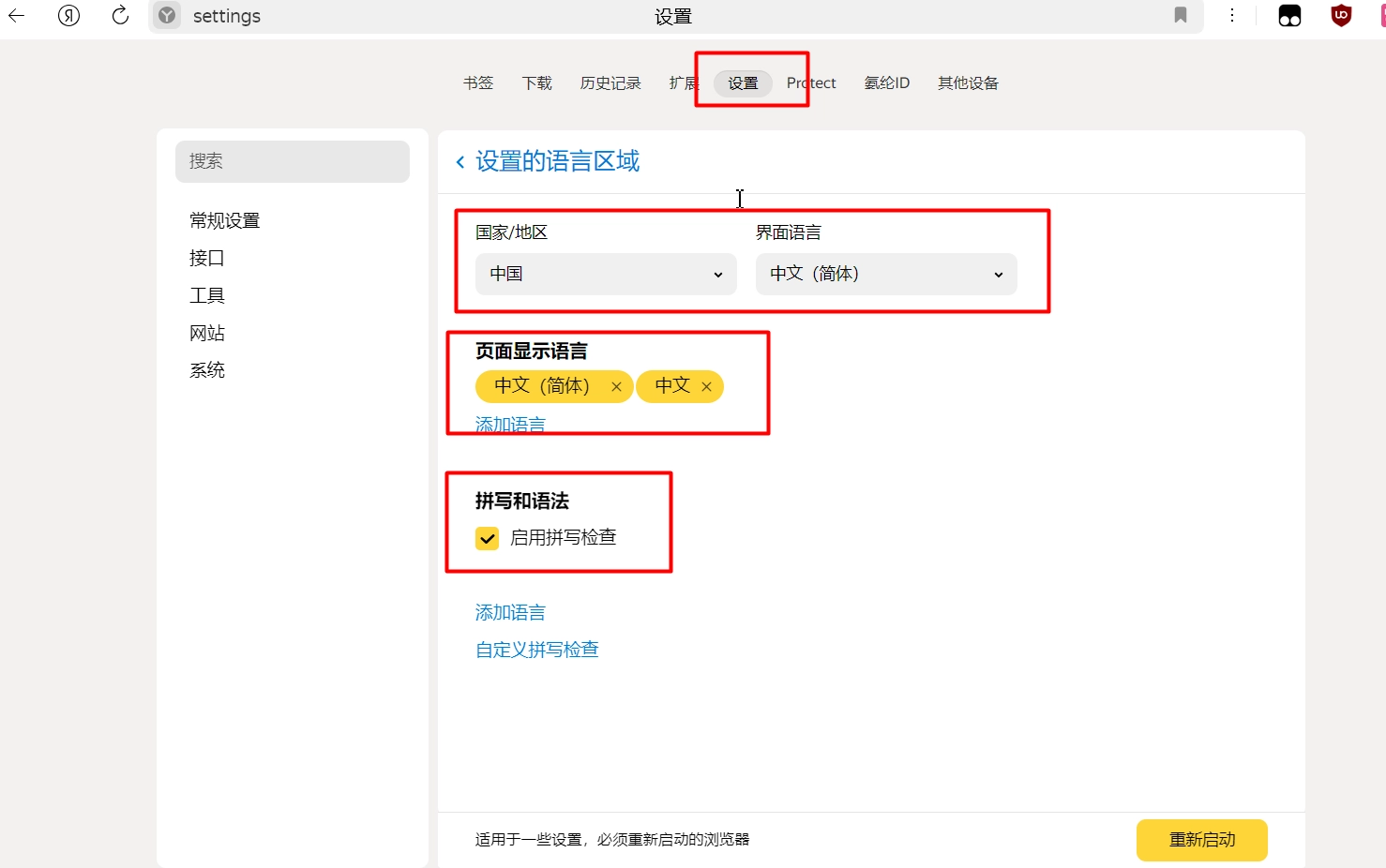Remove 中文 (简体) language chip
Screen dimensions: 1386x868
pyautogui.click(x=616, y=387)
